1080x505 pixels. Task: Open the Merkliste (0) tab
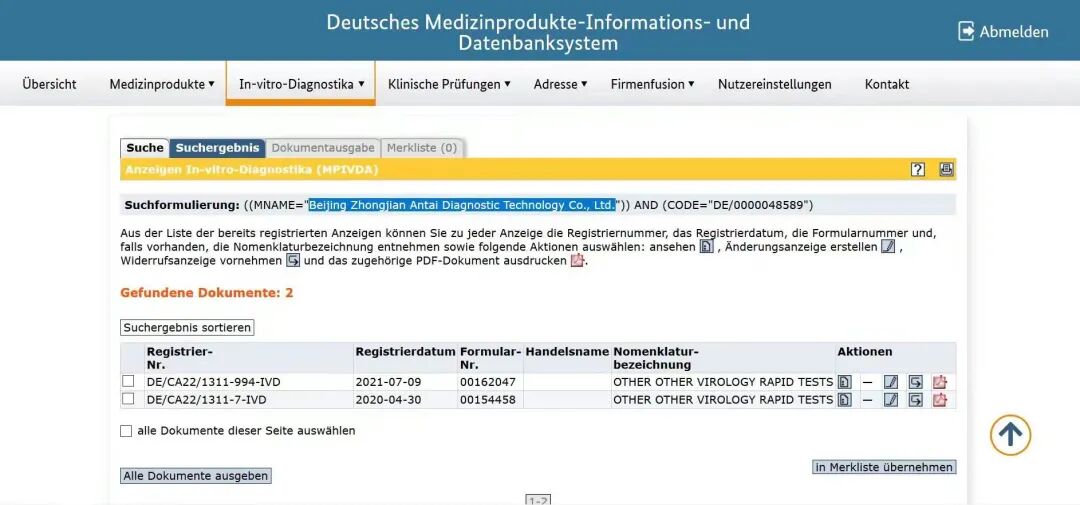422,147
